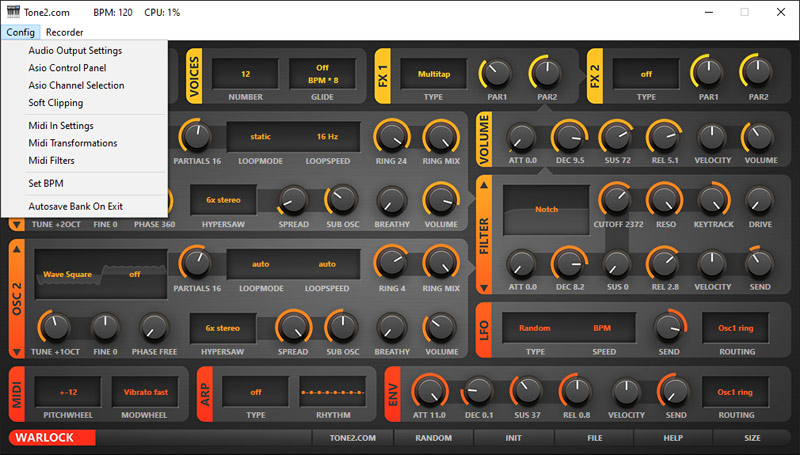Open the filter type Notch selector
This screenshot has width=800, height=455.
pos(545,209)
